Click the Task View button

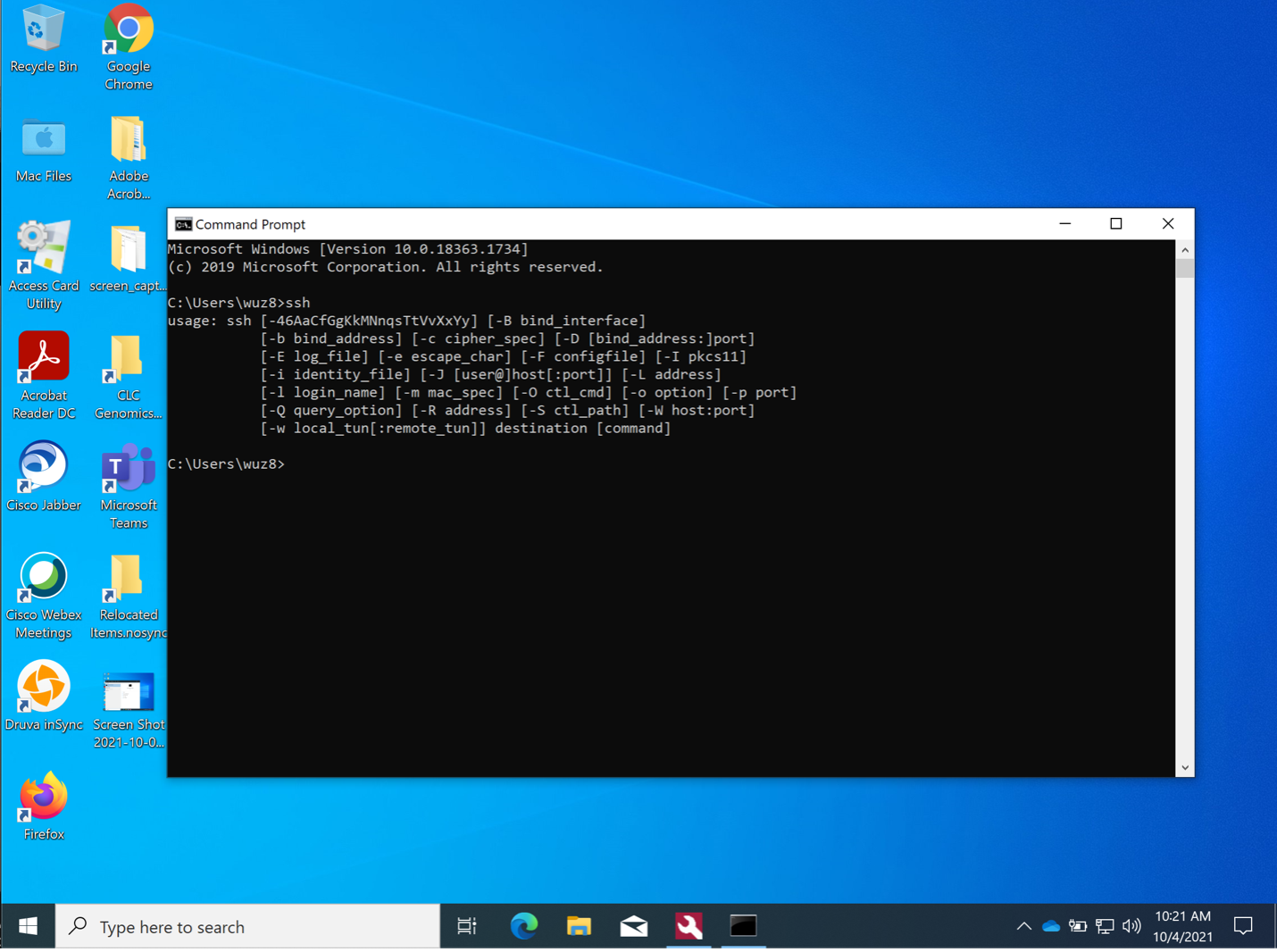[x=467, y=927]
